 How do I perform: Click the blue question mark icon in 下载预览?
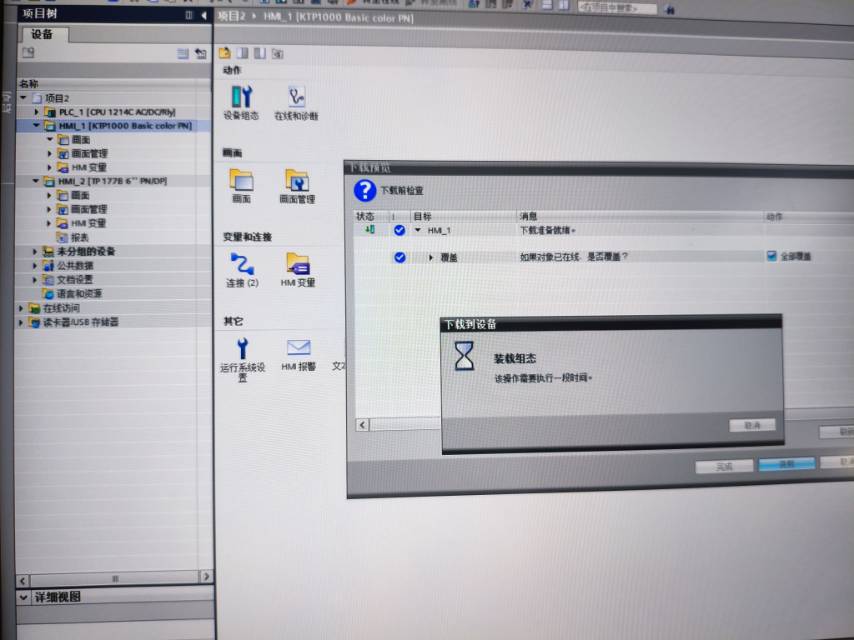364,191
